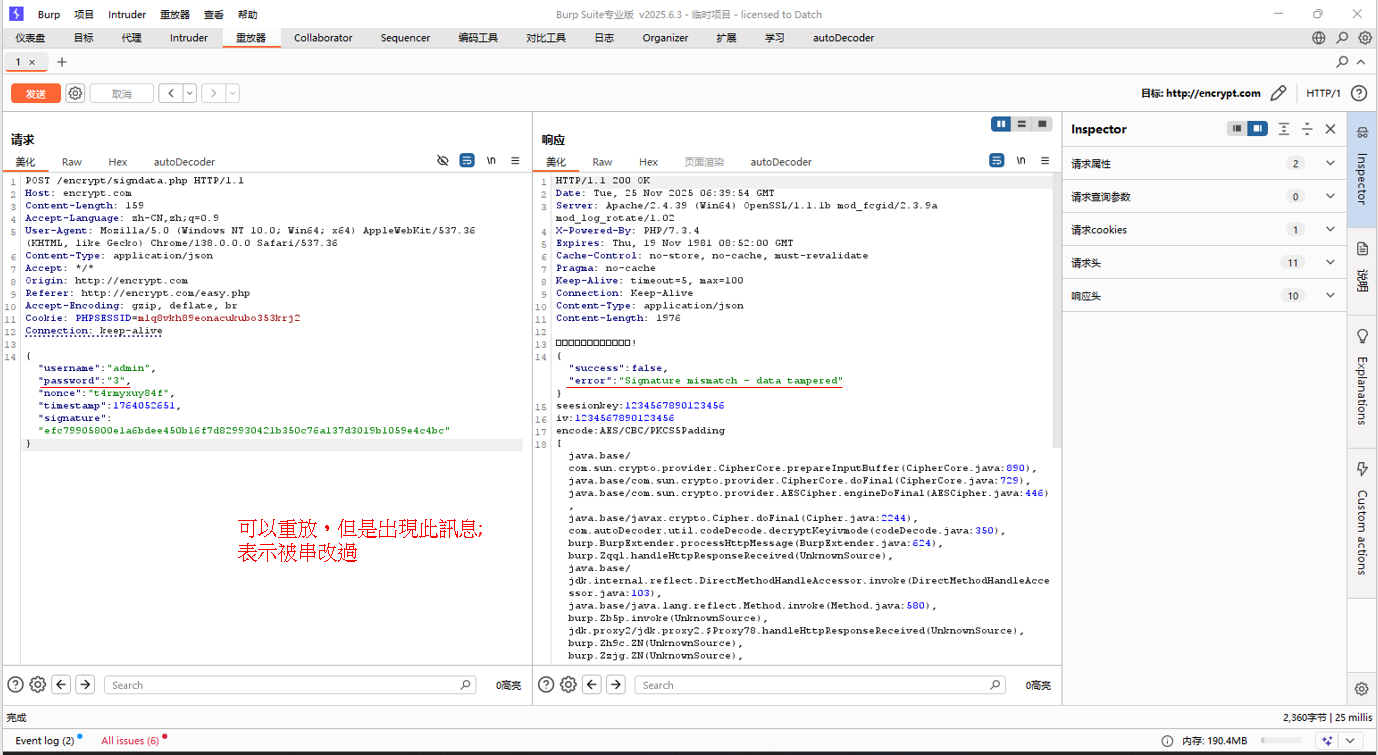Open Inspector side tab icon
Screen dimensions: 1378x755
[x=1362, y=132]
